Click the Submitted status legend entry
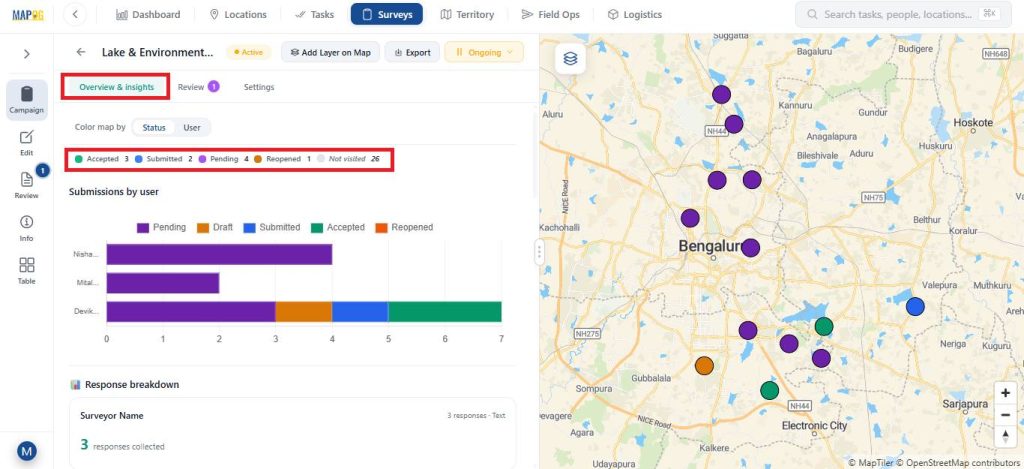The width and height of the screenshot is (1024, 469). [x=163, y=159]
